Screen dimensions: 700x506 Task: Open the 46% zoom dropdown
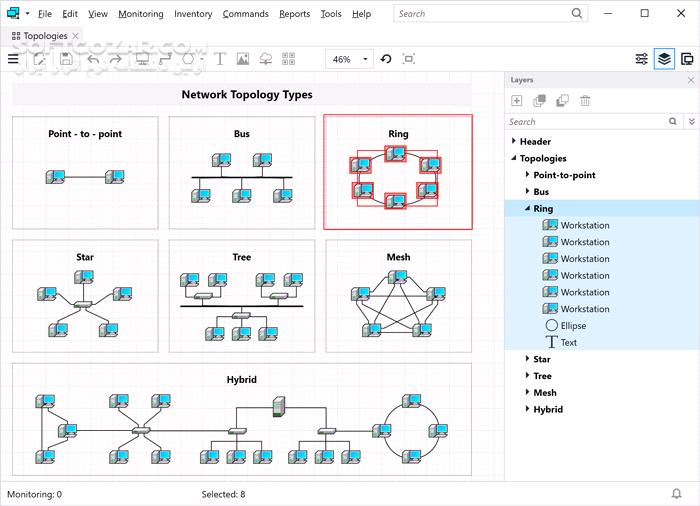[x=365, y=59]
